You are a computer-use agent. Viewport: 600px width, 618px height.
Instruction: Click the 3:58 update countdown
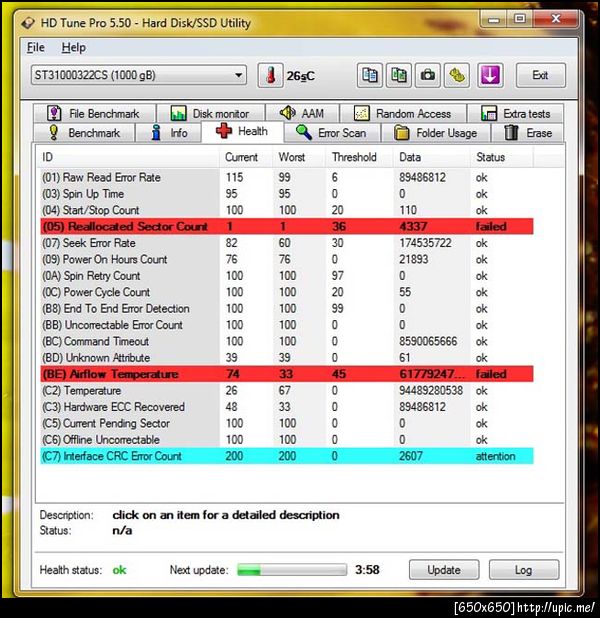367,570
